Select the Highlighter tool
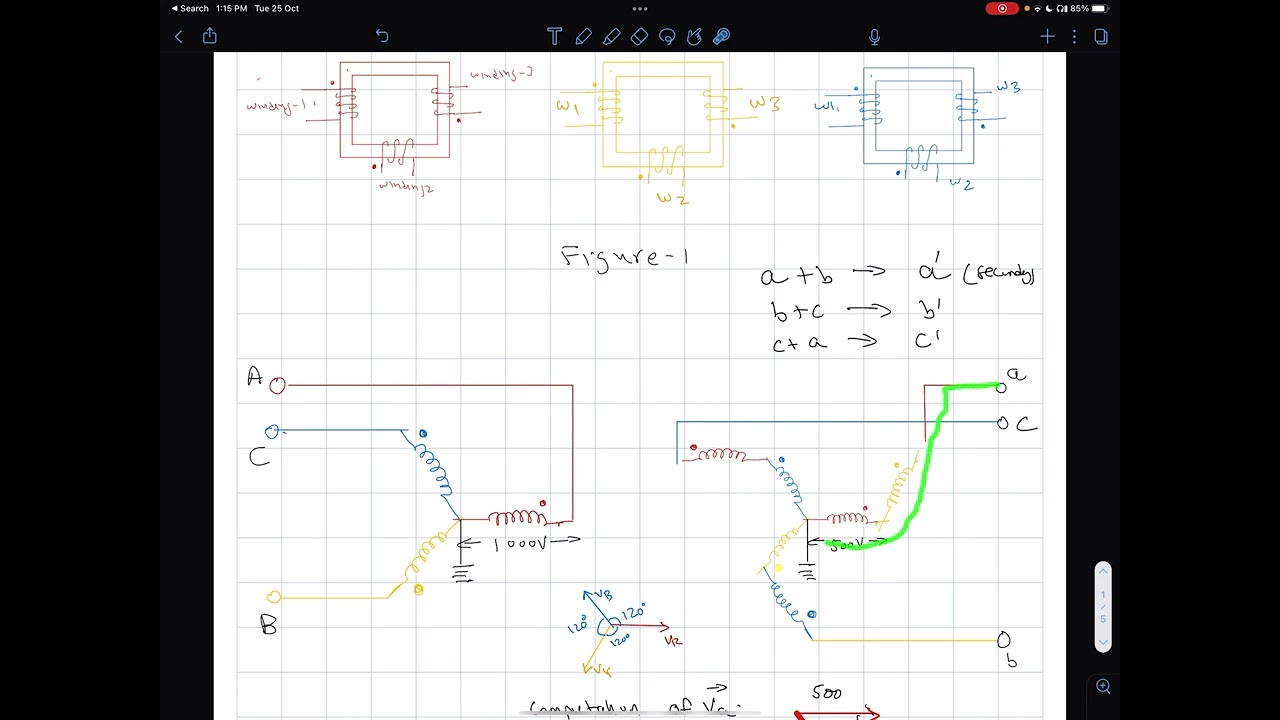This screenshot has width=1280, height=720. [x=611, y=37]
